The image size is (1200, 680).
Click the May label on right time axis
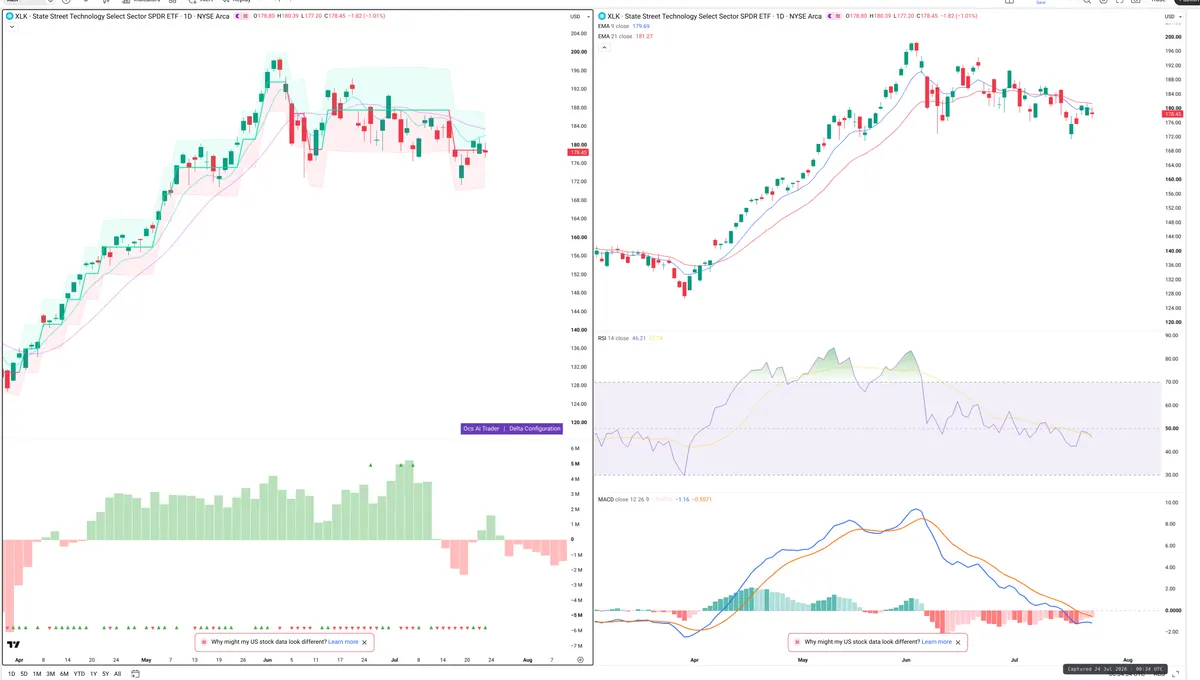(801, 660)
